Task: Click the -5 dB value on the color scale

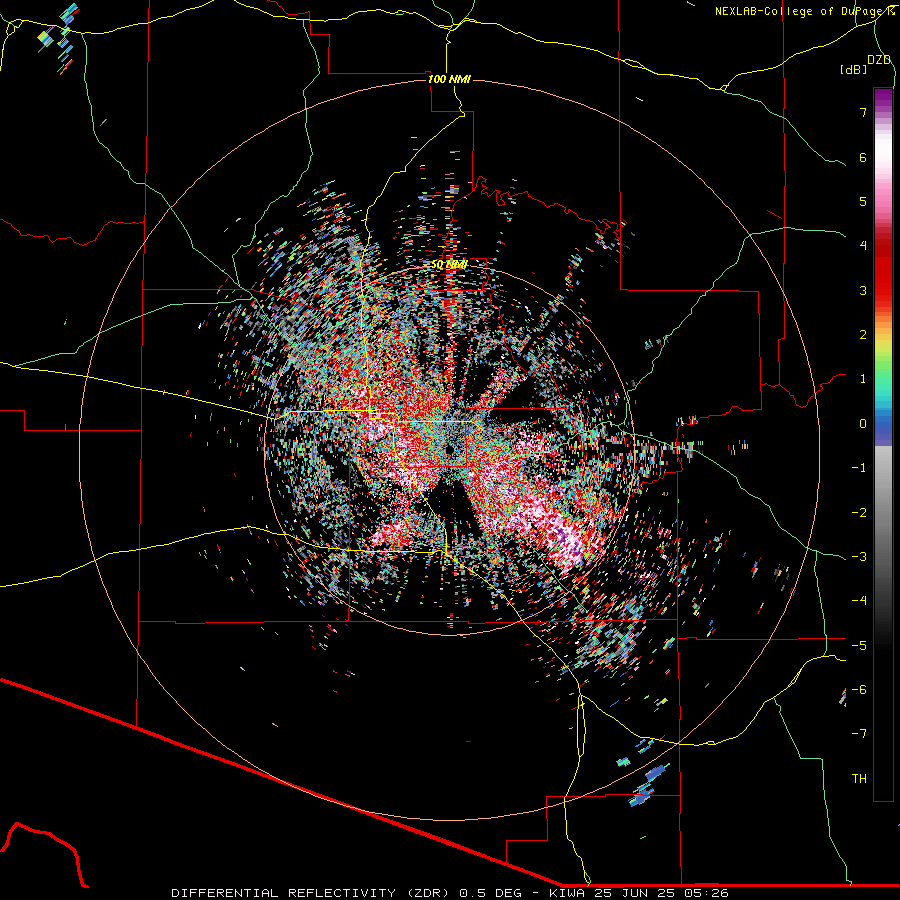Action: tap(859, 645)
